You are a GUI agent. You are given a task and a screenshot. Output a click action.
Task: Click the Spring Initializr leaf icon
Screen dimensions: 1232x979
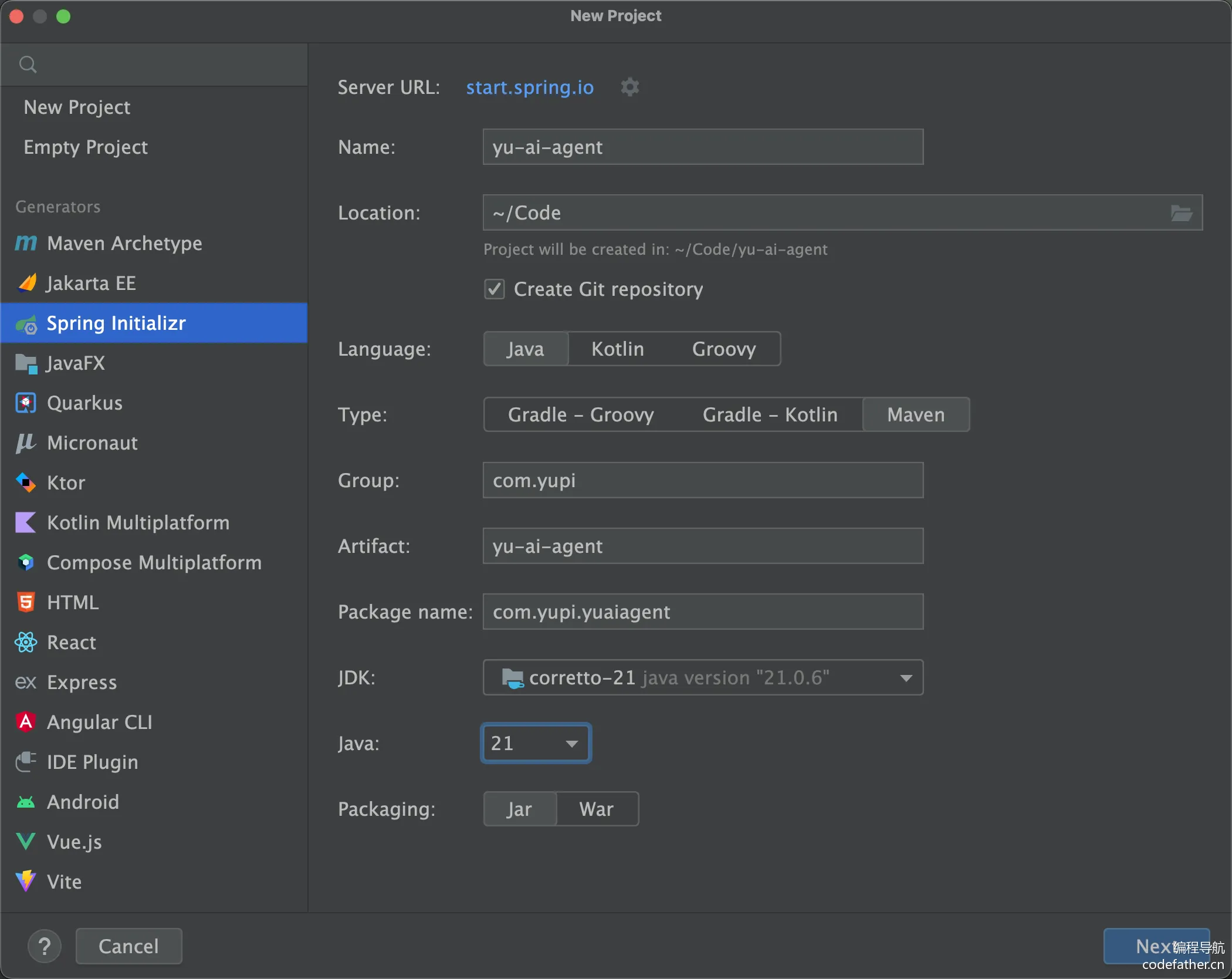(x=26, y=323)
